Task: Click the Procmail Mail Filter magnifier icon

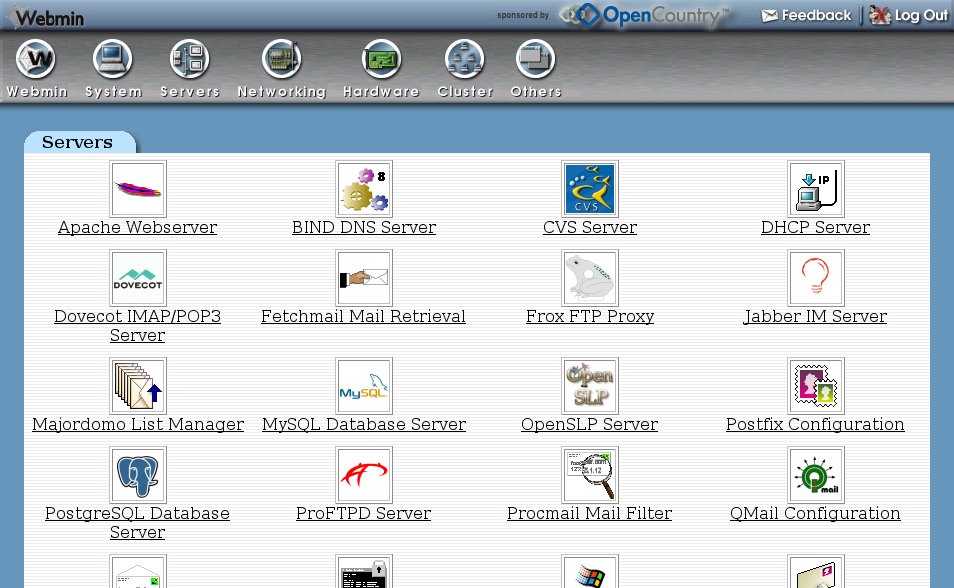Action: click(590, 475)
